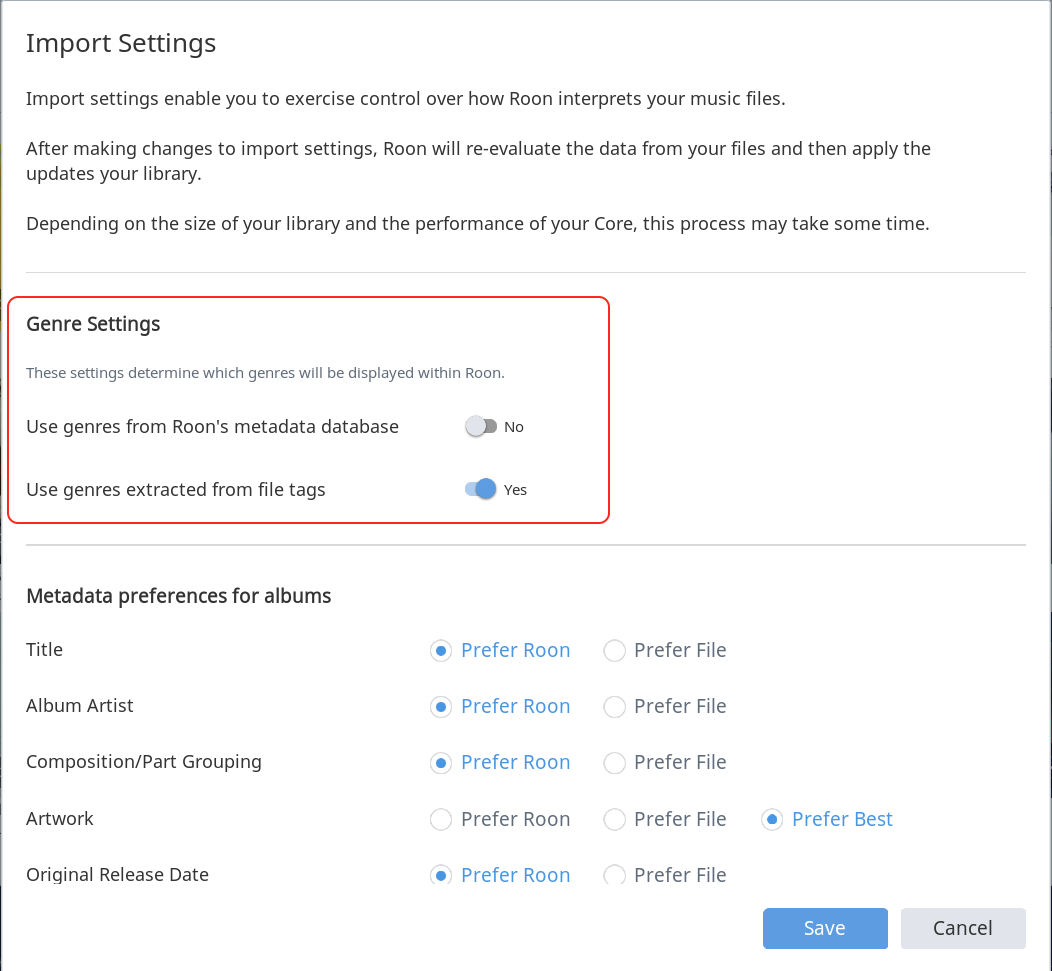Toggle Use genres extracted from file tags
Image resolution: width=1052 pixels, height=971 pixels.
pyautogui.click(x=481, y=489)
